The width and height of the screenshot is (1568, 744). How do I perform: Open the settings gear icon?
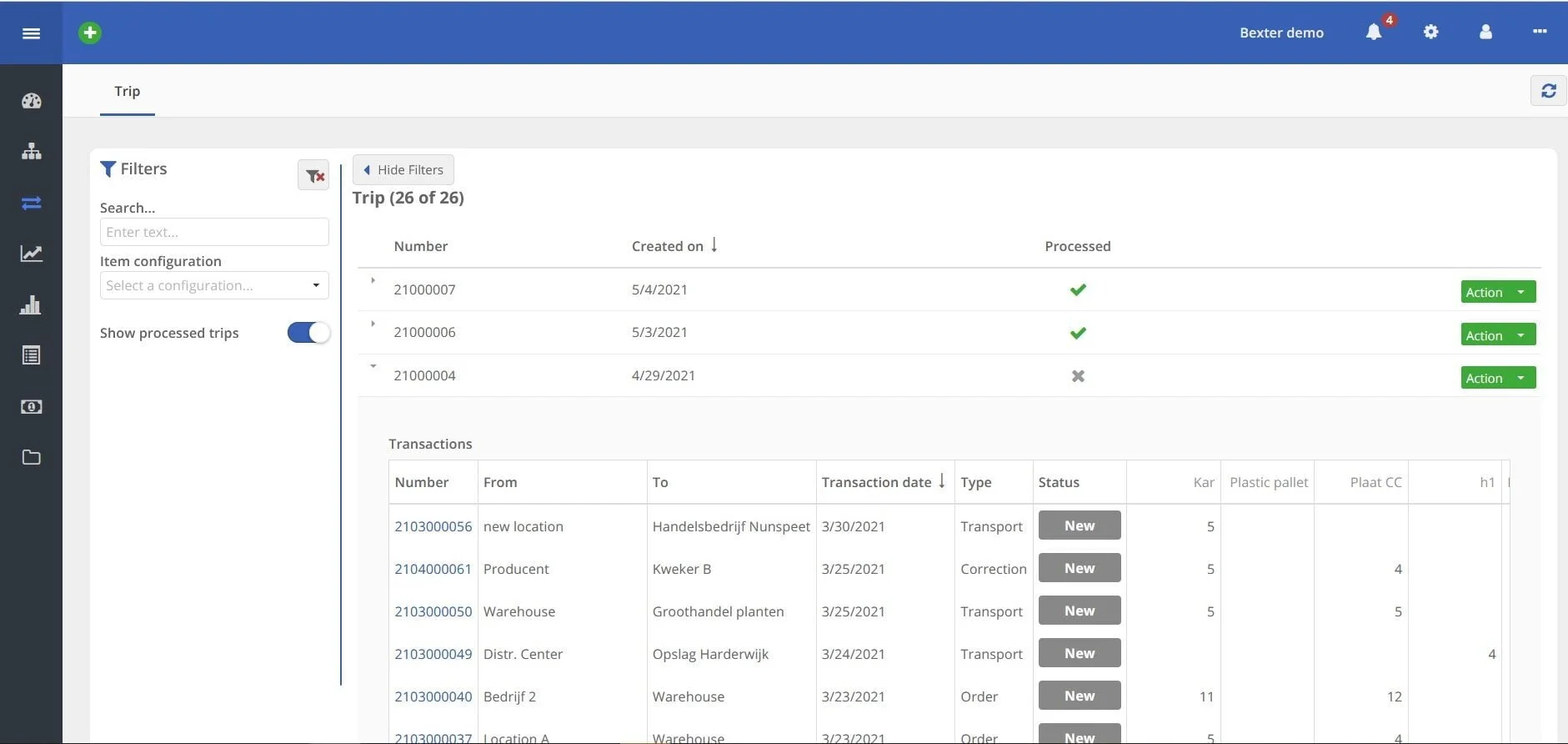[1430, 33]
